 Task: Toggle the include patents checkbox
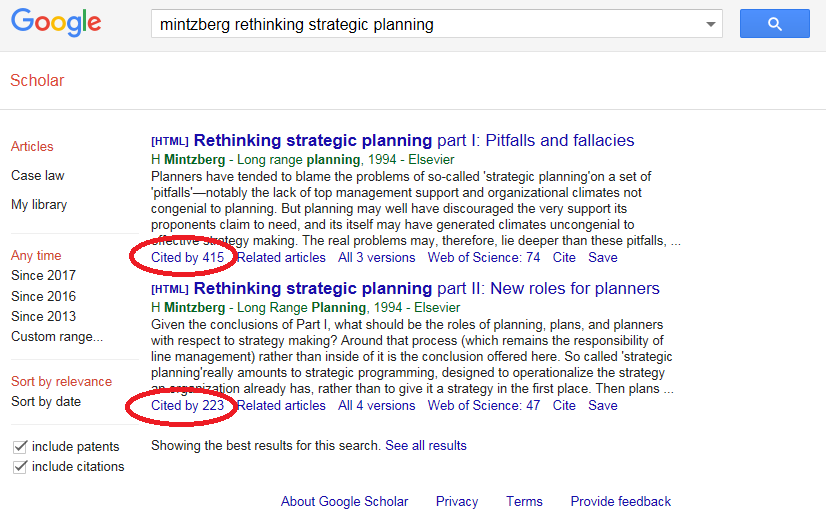coord(19,447)
